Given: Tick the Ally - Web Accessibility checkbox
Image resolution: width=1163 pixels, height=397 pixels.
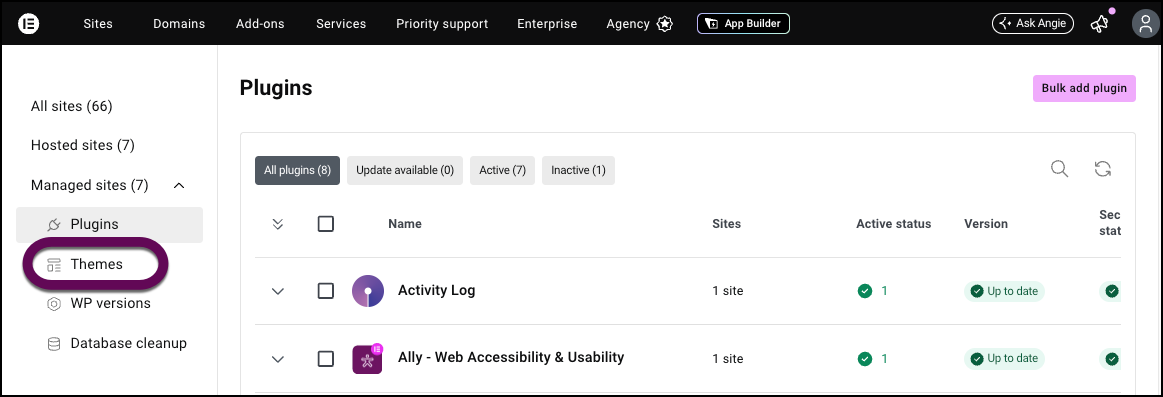Looking at the screenshot, I should pos(326,358).
